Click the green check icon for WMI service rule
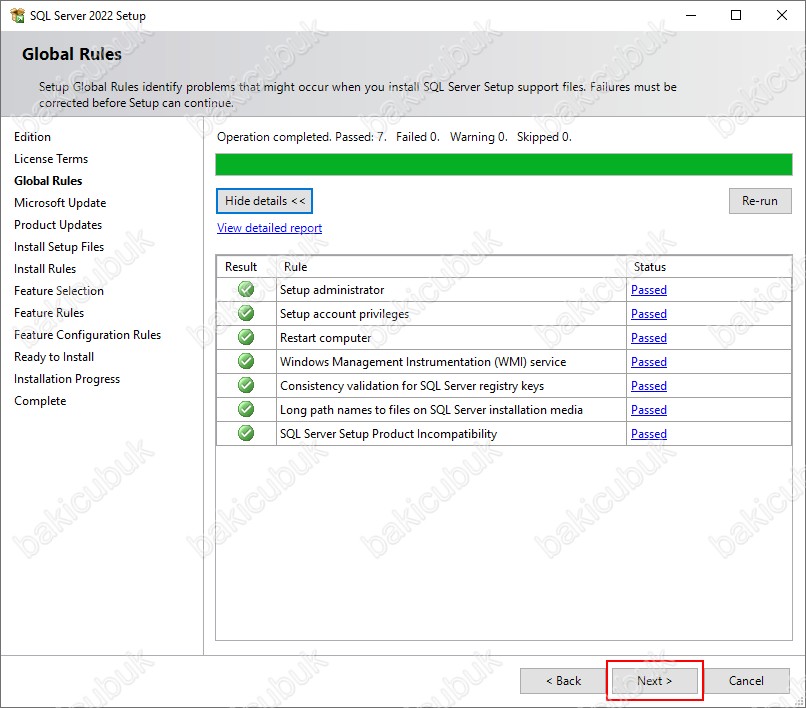Image resolution: width=806 pixels, height=708 pixels. pos(246,361)
